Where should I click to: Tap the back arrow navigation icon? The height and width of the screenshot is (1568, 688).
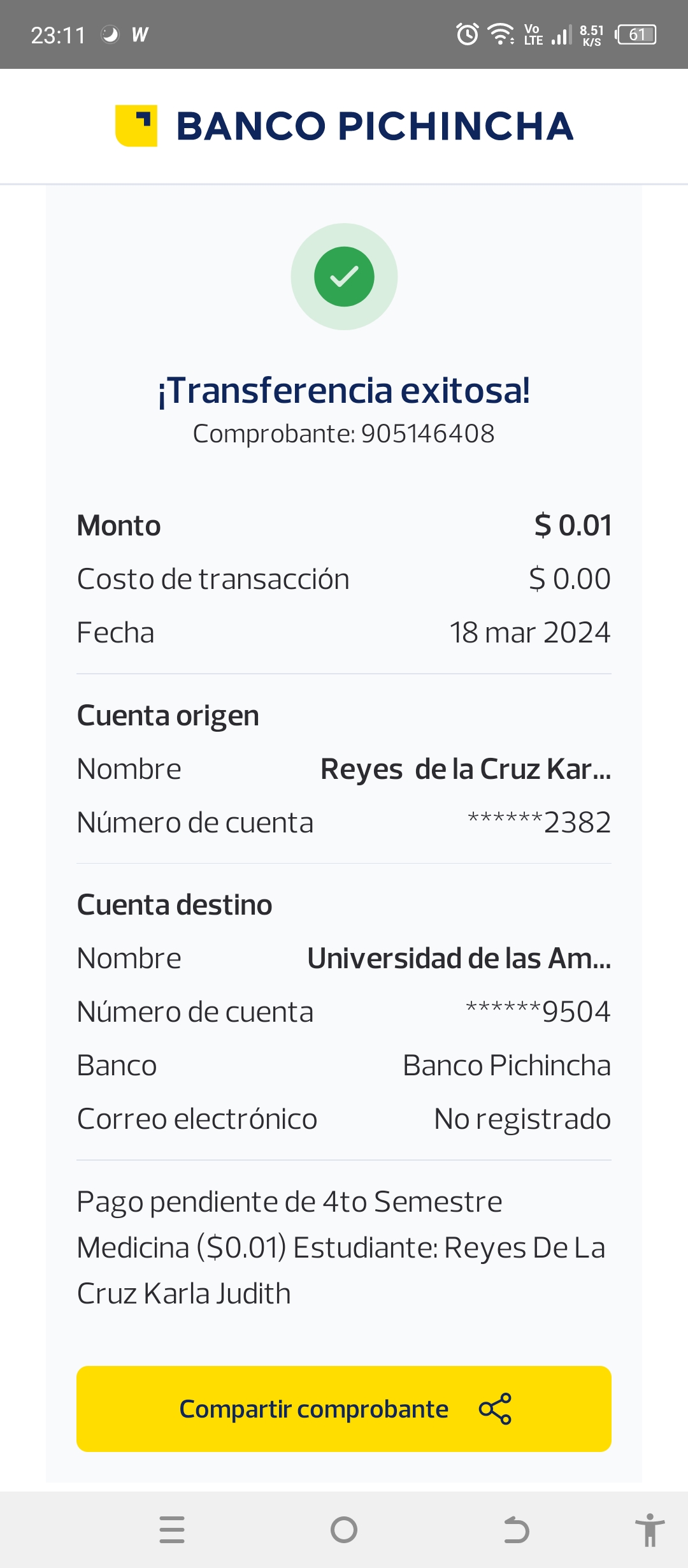click(x=516, y=1530)
